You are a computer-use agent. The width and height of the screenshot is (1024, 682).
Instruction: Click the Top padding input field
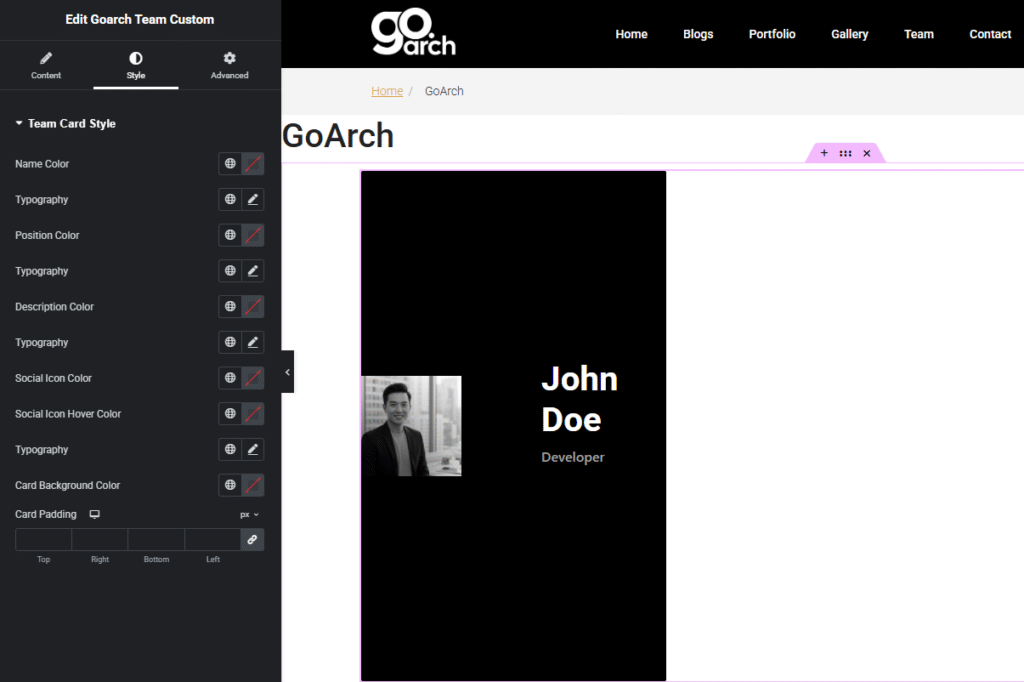(44, 540)
